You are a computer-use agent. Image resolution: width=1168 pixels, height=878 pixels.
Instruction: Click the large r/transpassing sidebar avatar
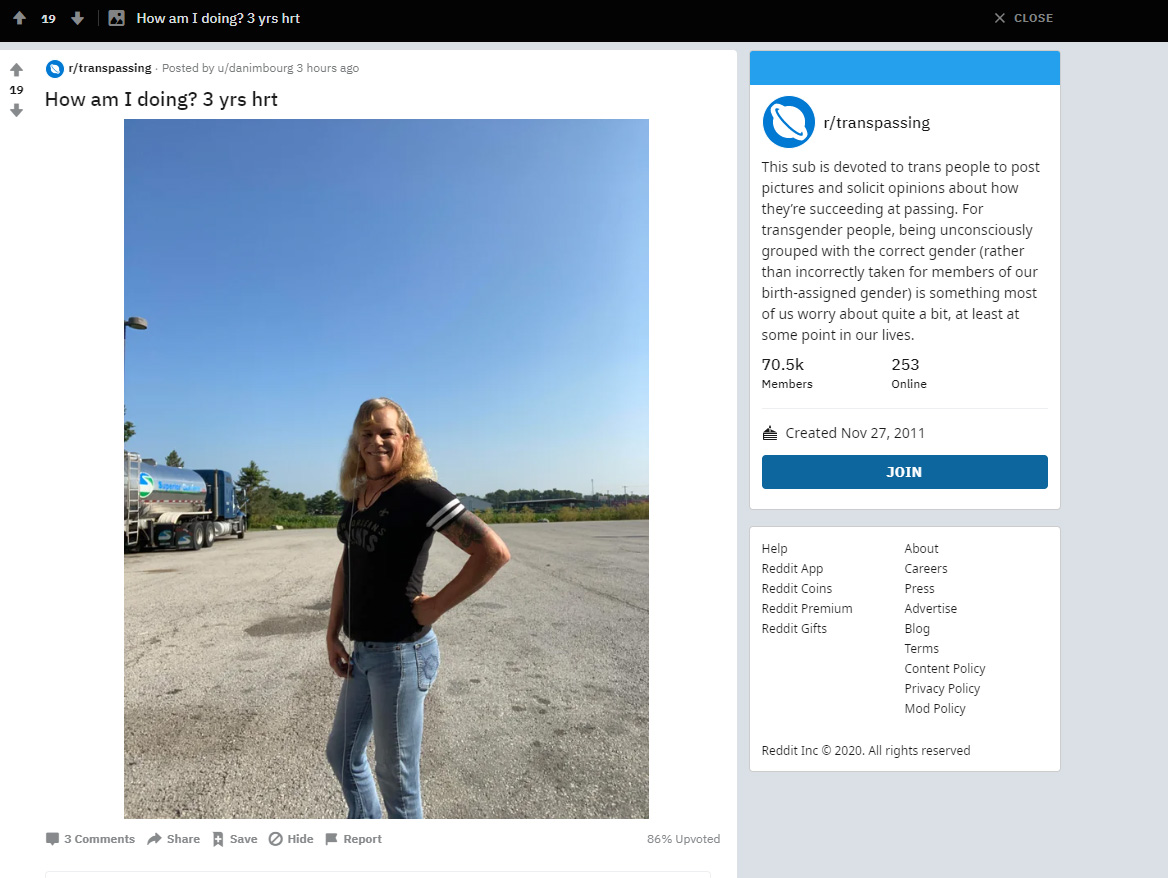[x=788, y=122]
